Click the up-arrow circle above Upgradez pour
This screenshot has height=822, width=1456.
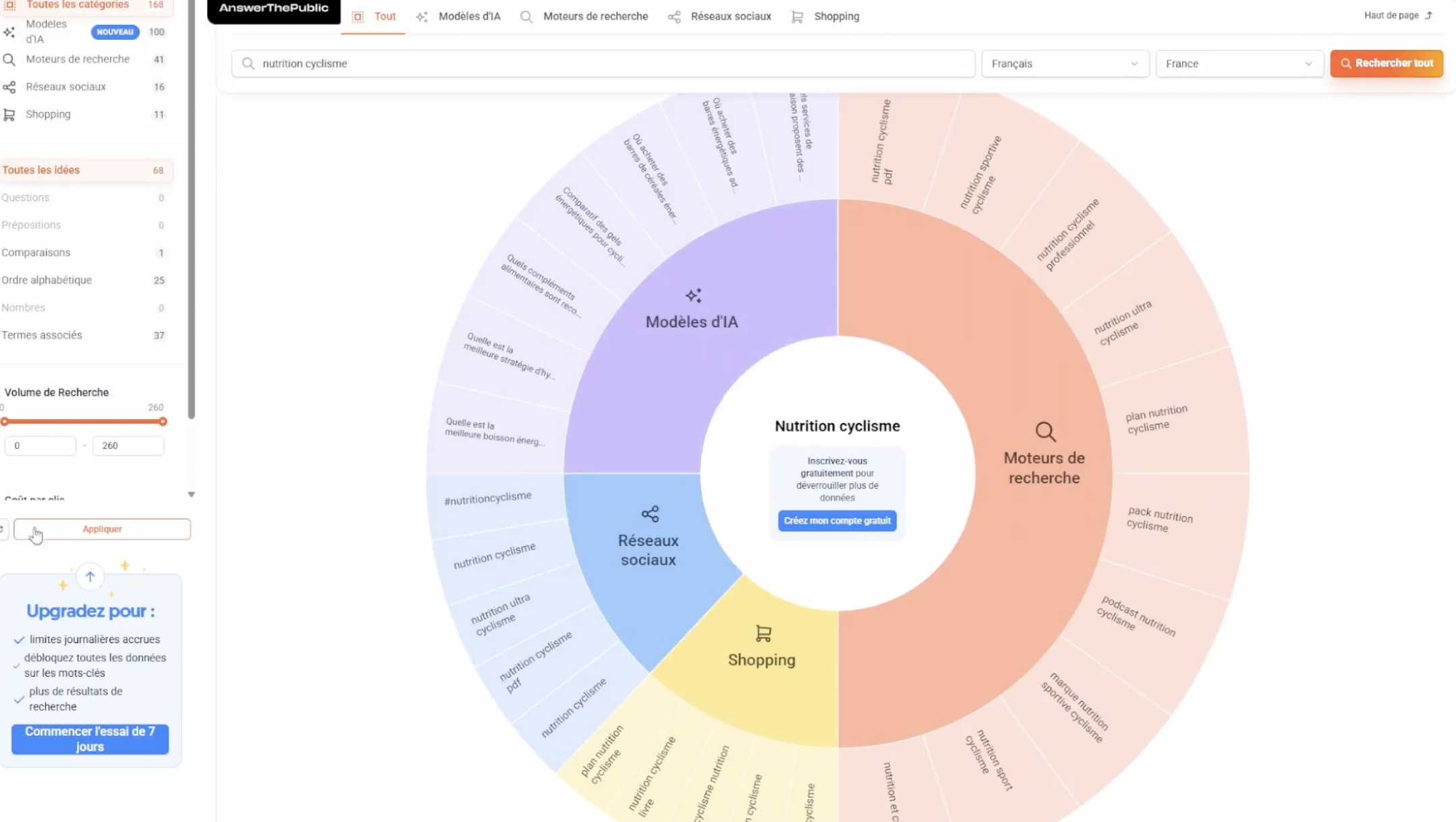pos(90,576)
